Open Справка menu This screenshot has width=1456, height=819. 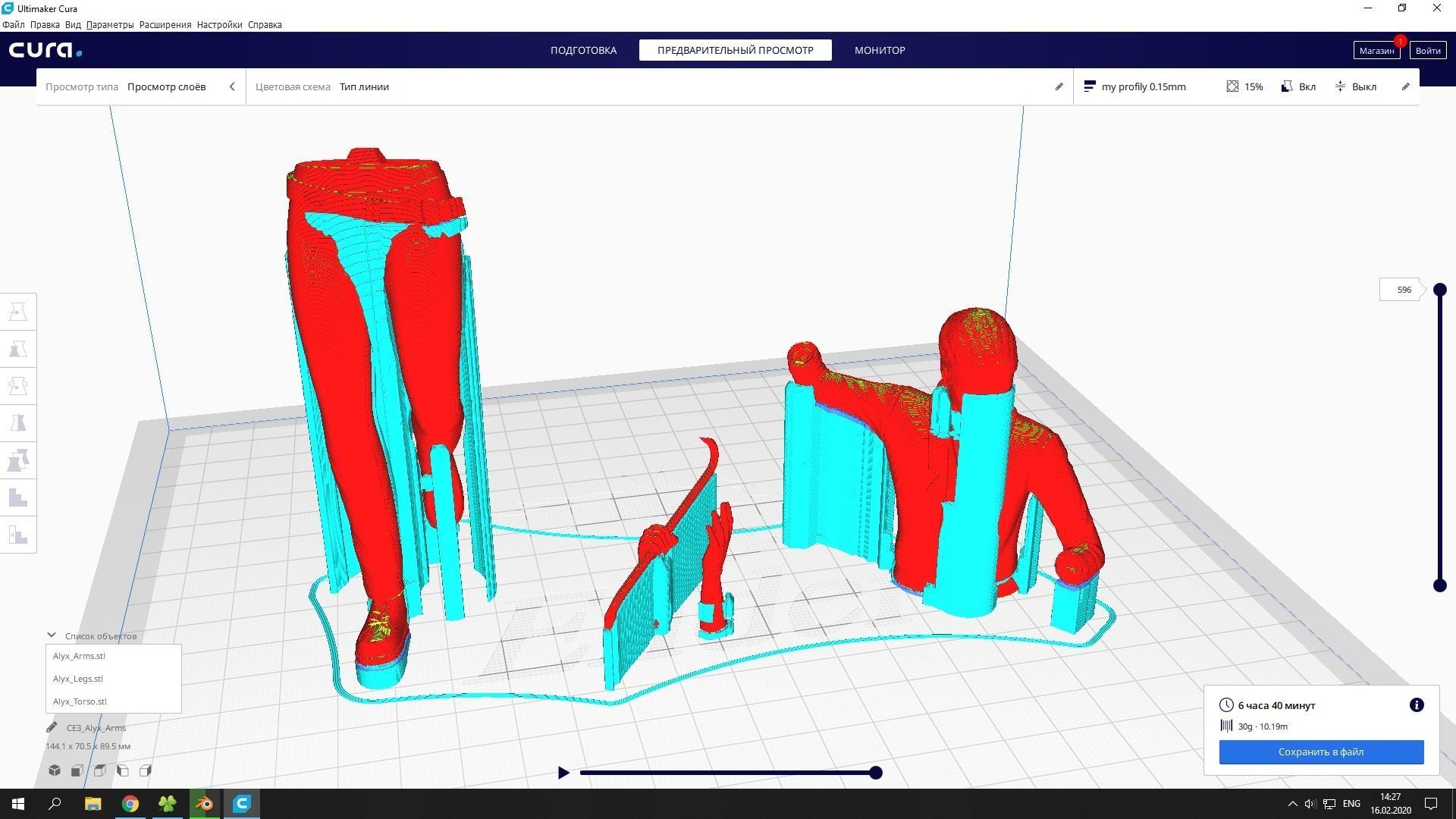265,24
